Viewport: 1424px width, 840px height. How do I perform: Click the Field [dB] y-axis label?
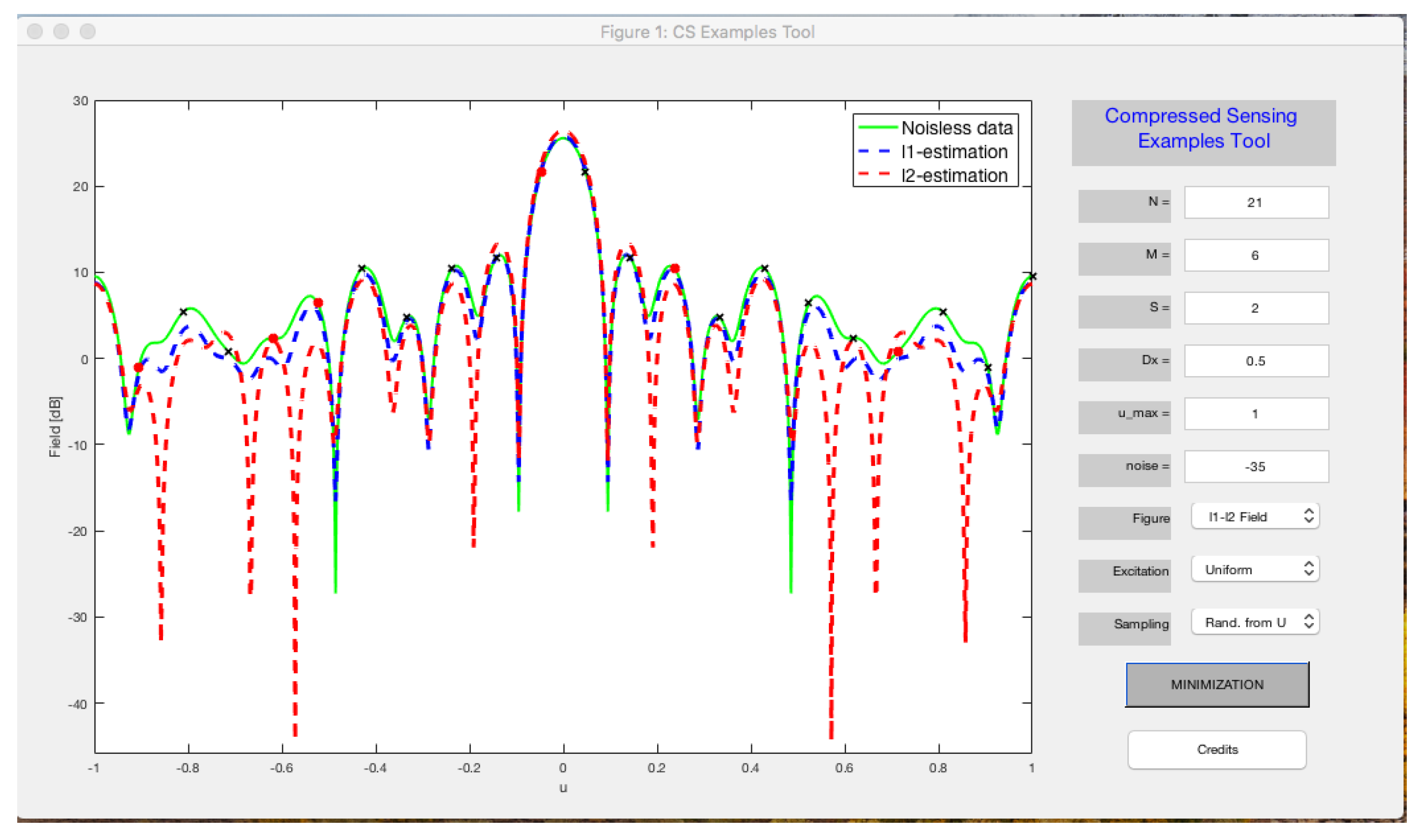tap(55, 426)
